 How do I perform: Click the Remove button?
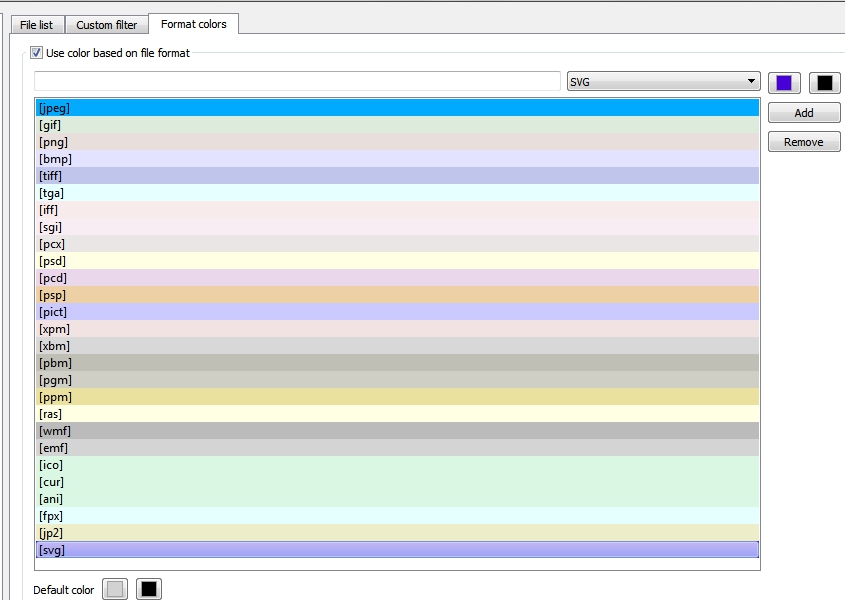click(804, 142)
